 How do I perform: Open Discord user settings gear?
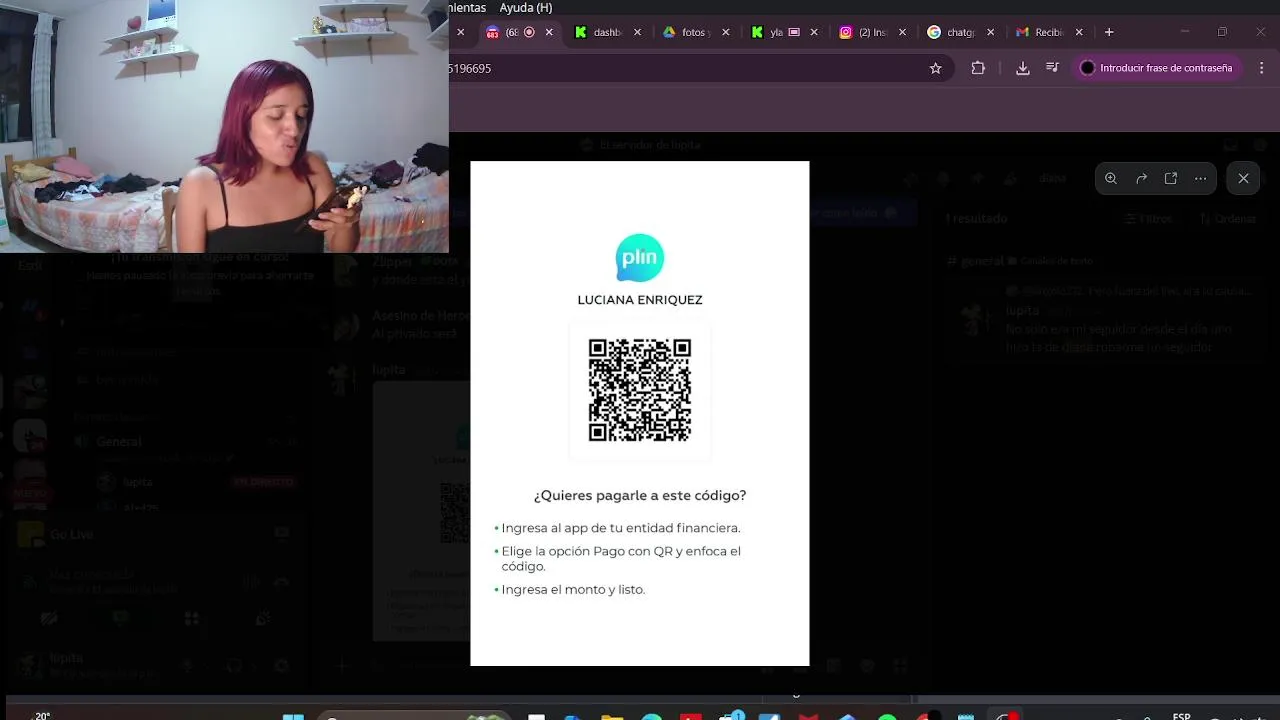(x=281, y=665)
